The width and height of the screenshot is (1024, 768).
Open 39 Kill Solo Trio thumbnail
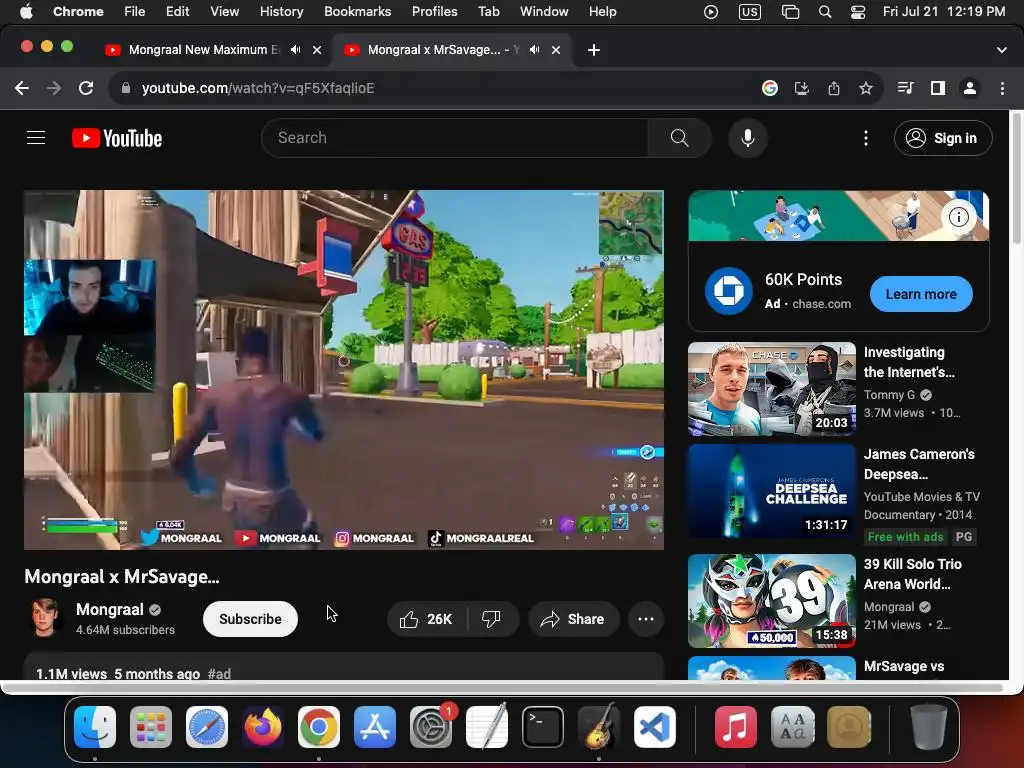pyautogui.click(x=772, y=601)
